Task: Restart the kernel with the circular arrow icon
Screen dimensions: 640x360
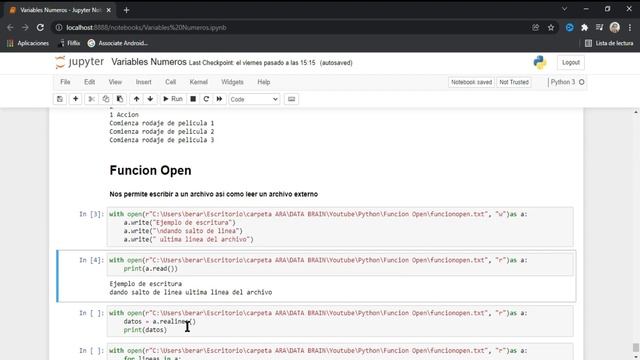Action: click(x=206, y=99)
